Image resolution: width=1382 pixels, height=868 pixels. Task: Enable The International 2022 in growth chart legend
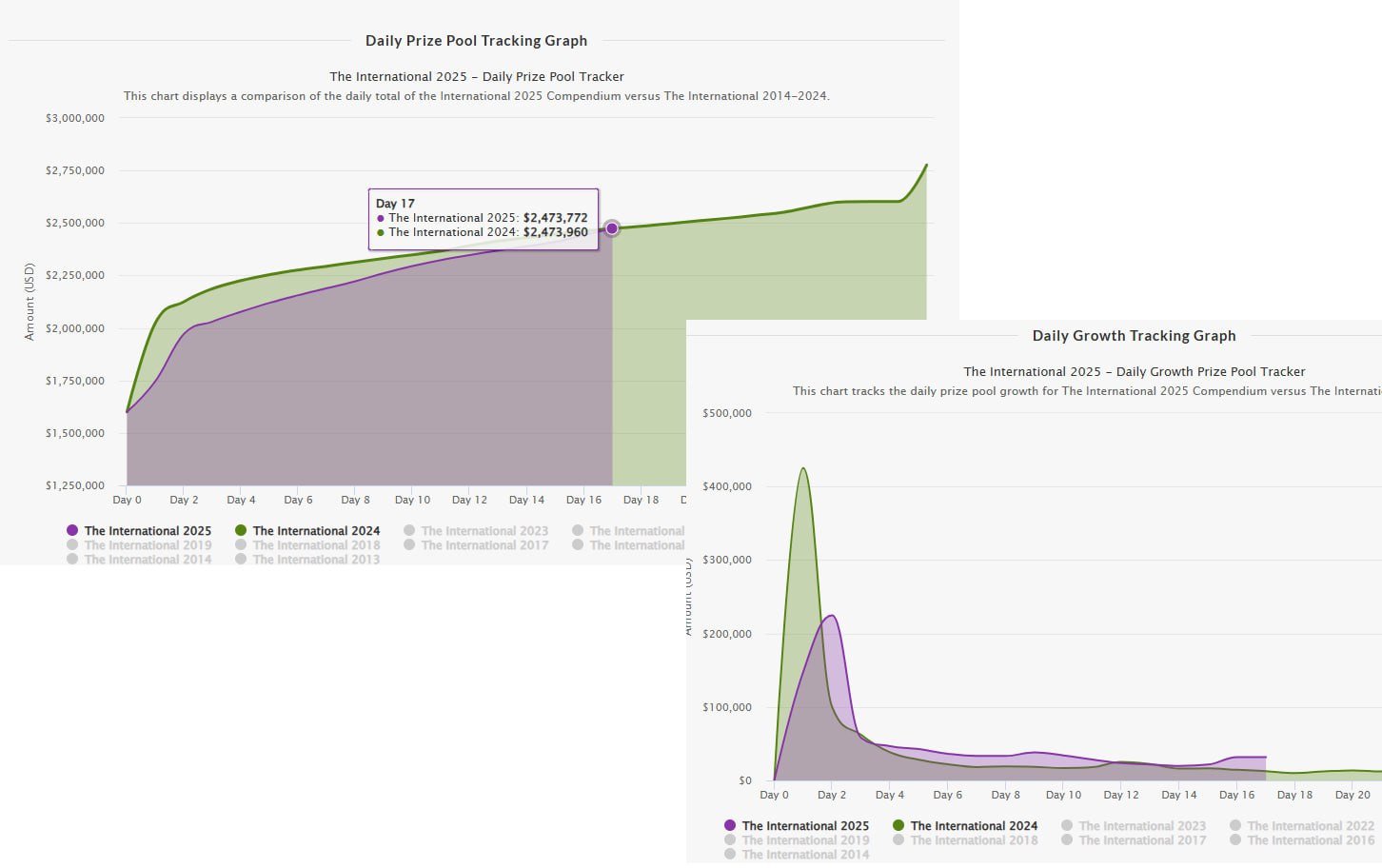point(1302,826)
